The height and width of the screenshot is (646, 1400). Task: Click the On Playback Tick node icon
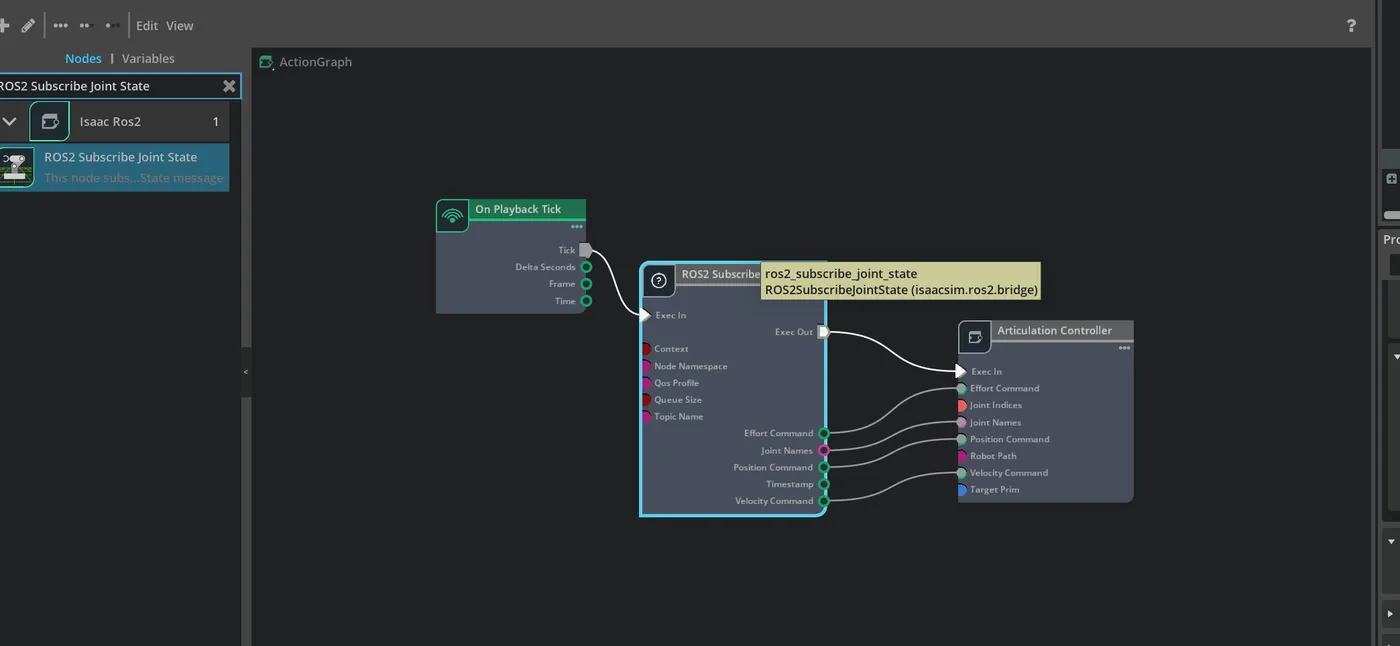click(x=453, y=215)
